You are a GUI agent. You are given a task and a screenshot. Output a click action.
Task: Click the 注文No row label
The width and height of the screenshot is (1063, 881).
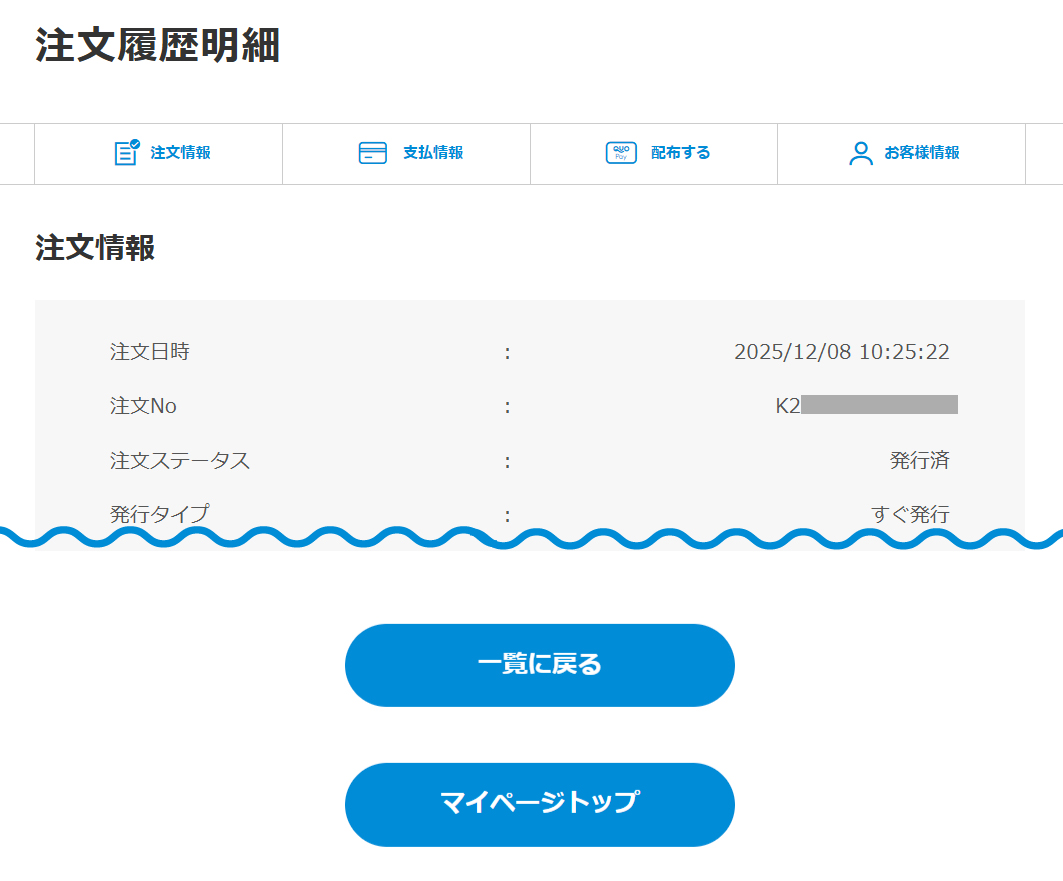(x=143, y=406)
